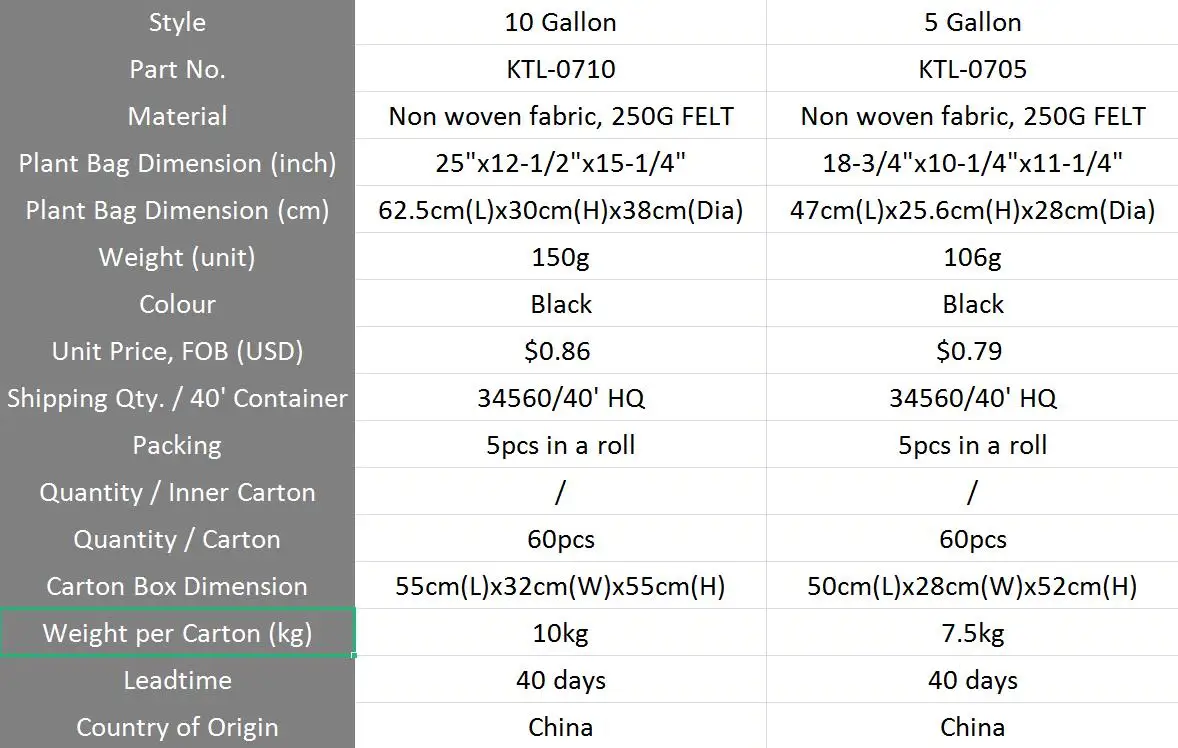Click the $0.86 unit price cell
The width and height of the screenshot is (1178, 748).
560,351
